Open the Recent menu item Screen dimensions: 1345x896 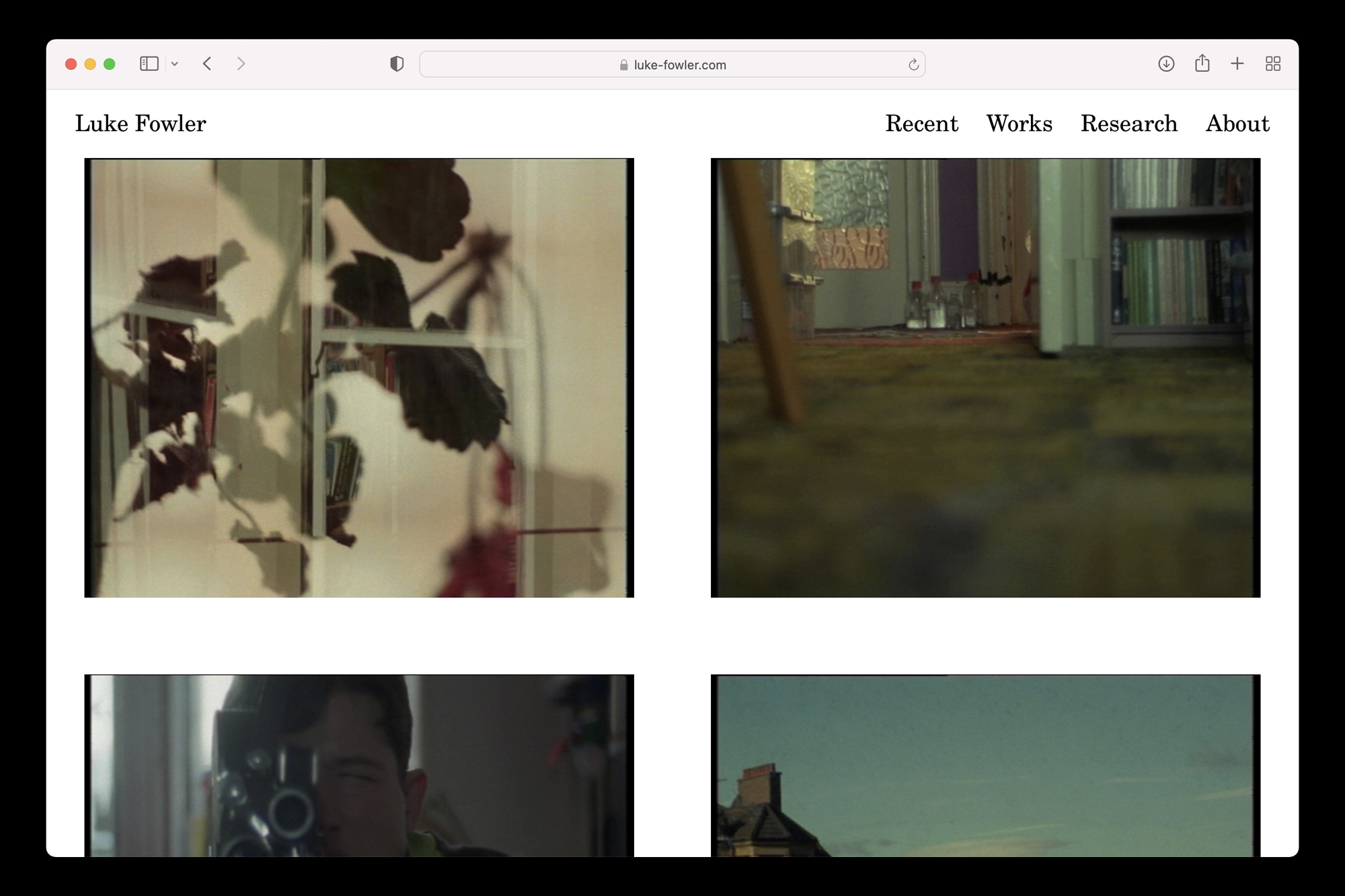921,124
